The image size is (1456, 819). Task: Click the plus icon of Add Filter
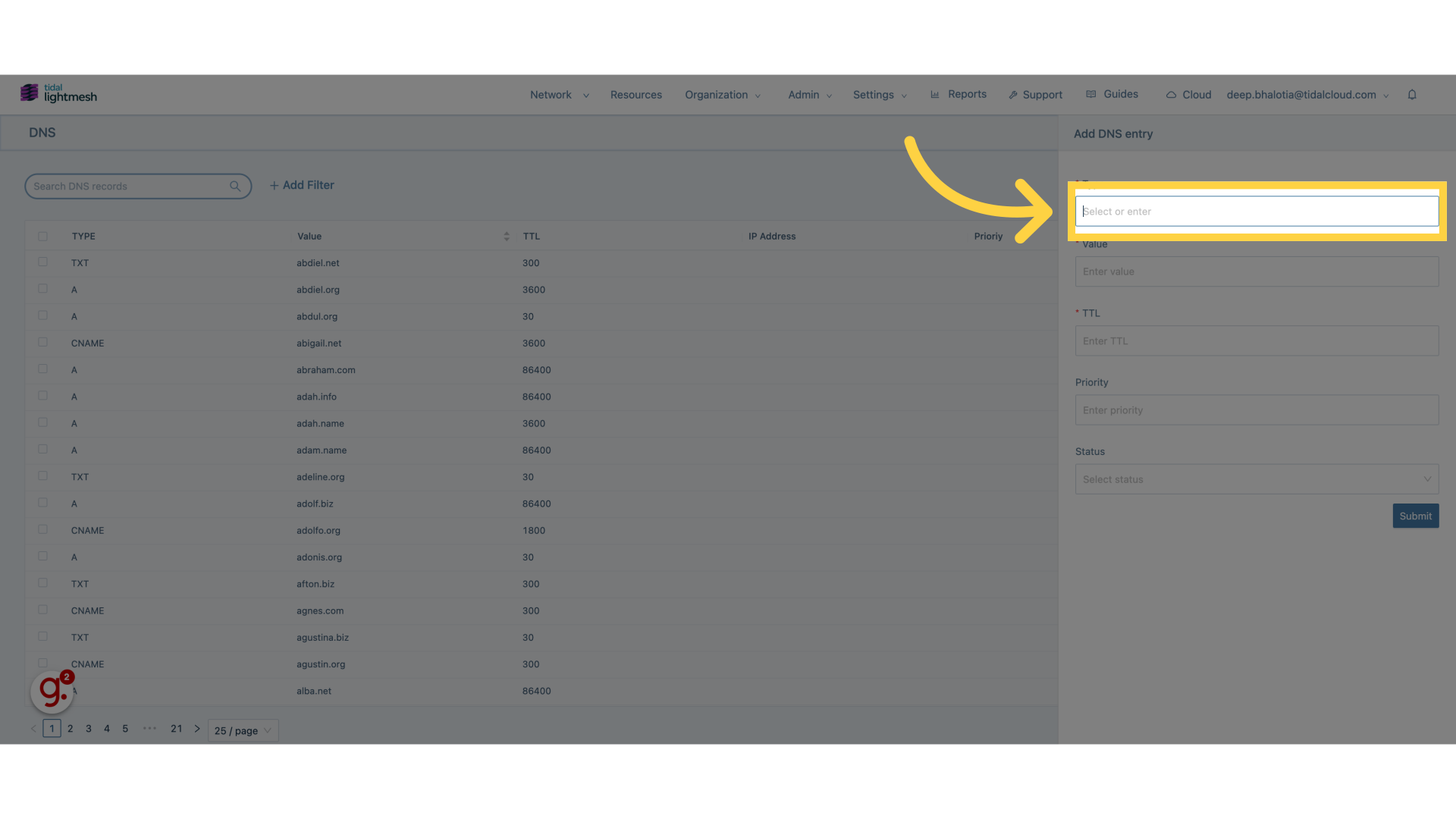pyautogui.click(x=275, y=186)
